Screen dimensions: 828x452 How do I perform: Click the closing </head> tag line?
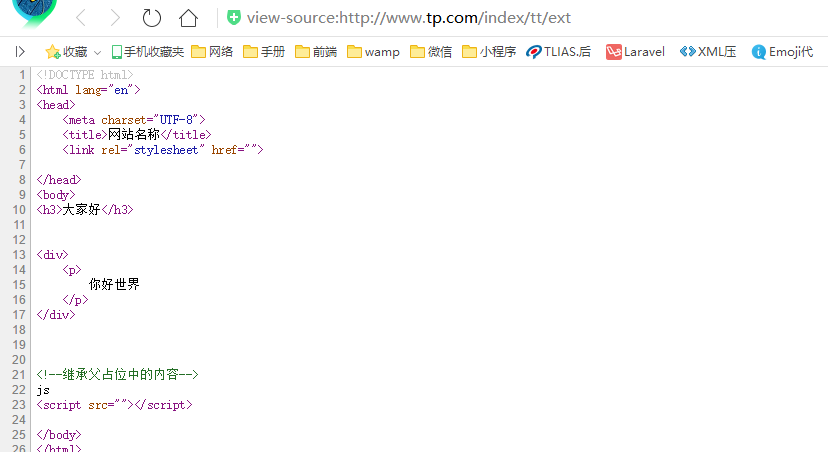[59, 180]
